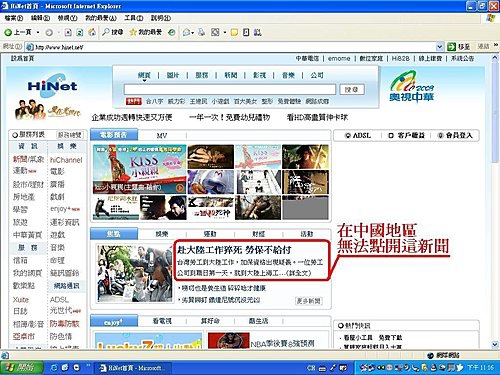Click the Edit page toolbar icon
The height and width of the screenshot is (375, 500).
[216, 32]
